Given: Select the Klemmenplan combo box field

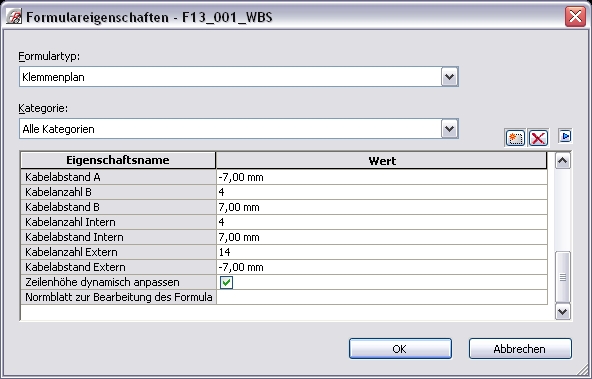Looking at the screenshot, I should tap(239, 77).
